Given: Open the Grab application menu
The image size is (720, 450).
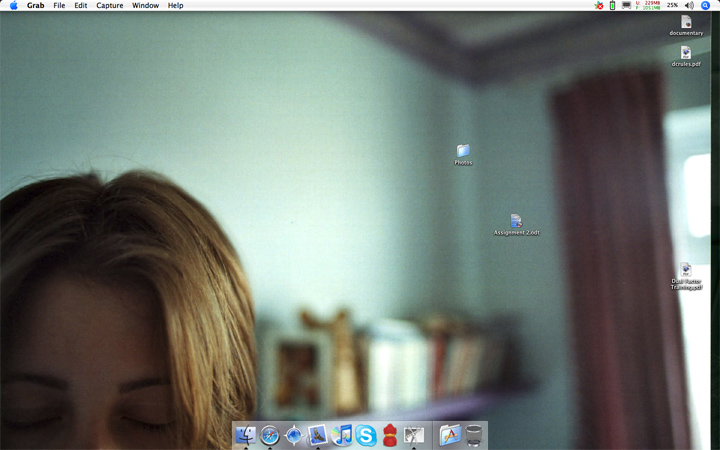Looking at the screenshot, I should point(35,6).
